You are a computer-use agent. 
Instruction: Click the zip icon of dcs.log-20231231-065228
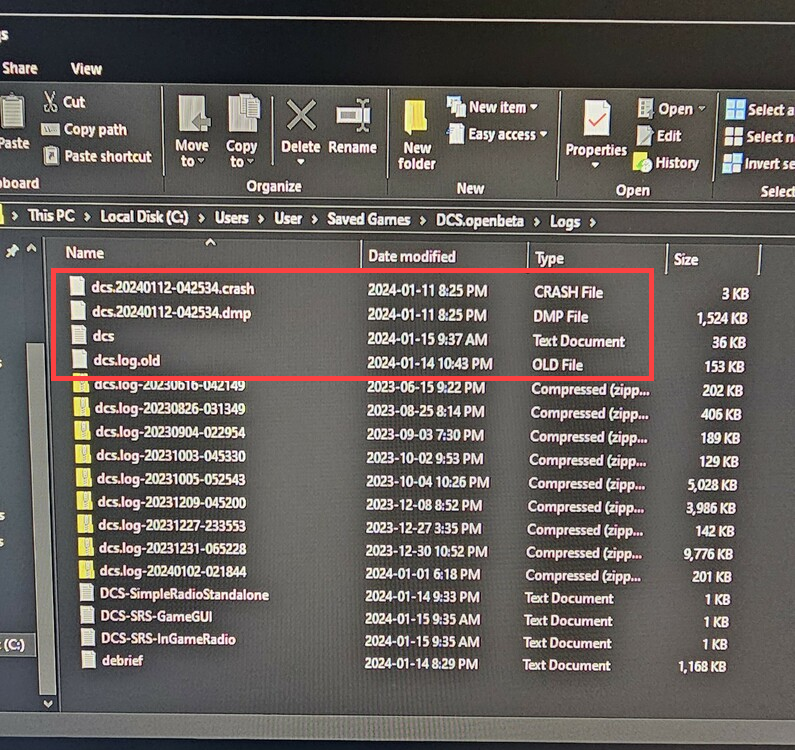click(86, 547)
